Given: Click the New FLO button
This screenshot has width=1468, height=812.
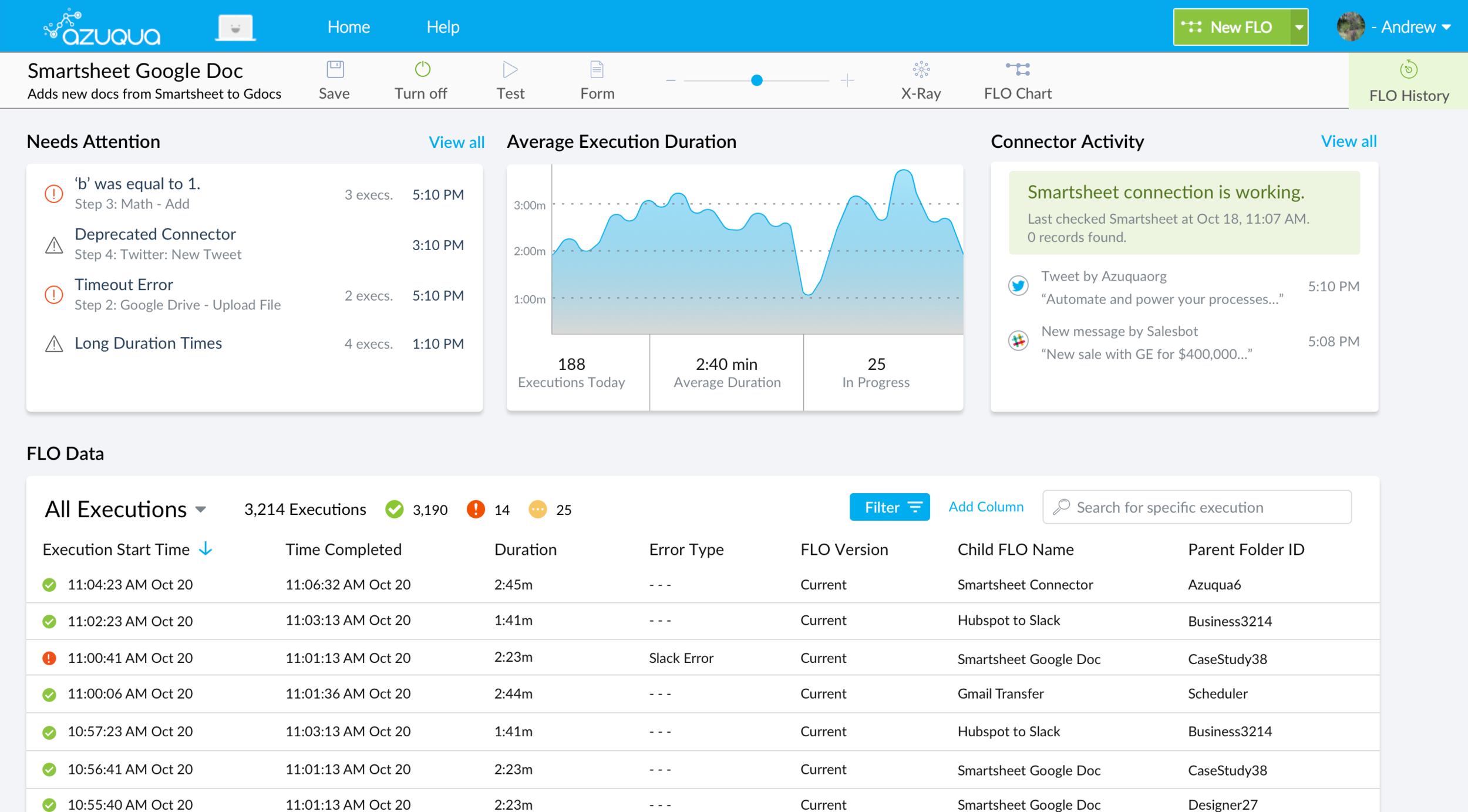Looking at the screenshot, I should 1232,27.
